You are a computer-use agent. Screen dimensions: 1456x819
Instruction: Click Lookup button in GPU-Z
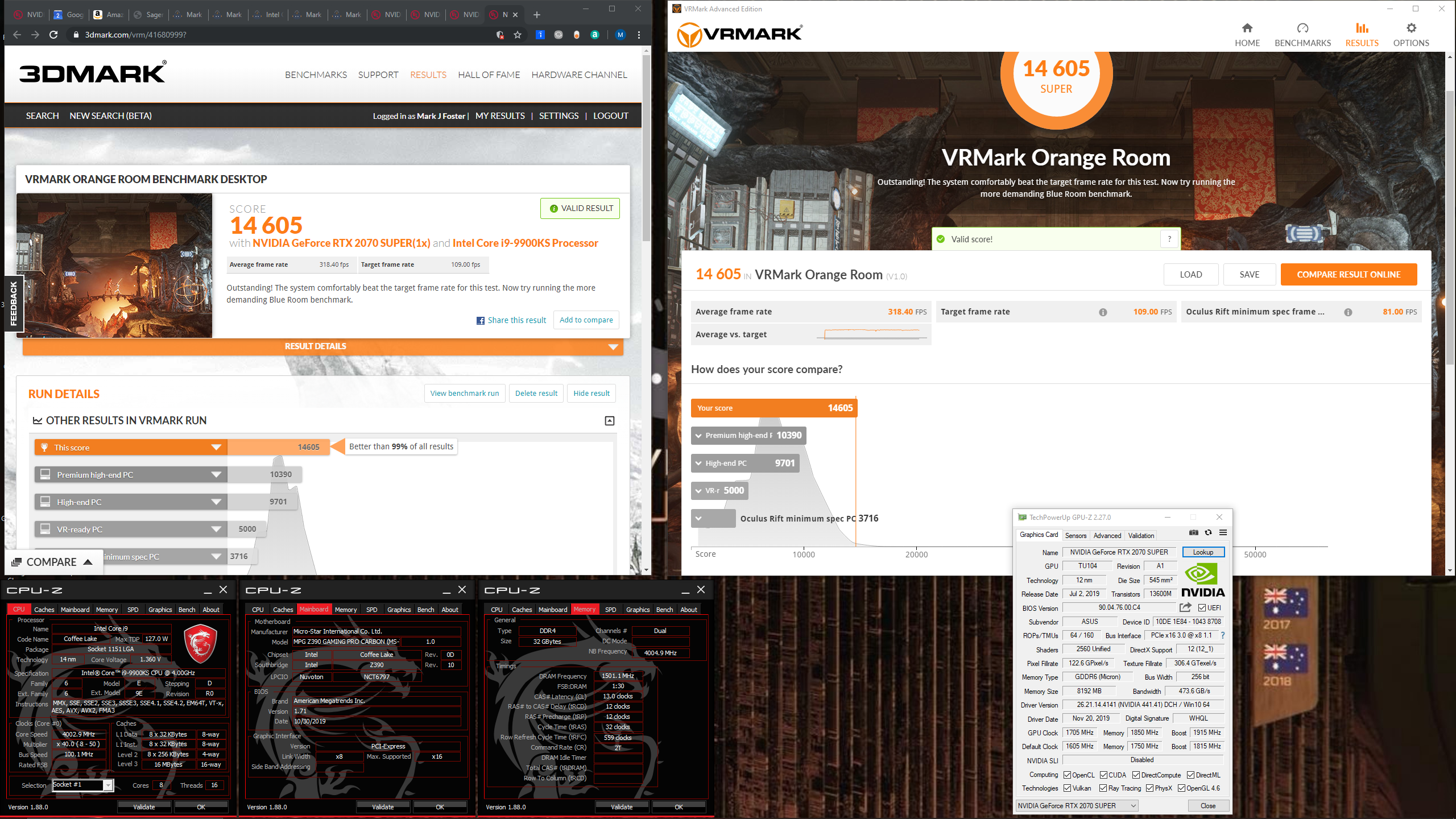pyautogui.click(x=1203, y=552)
